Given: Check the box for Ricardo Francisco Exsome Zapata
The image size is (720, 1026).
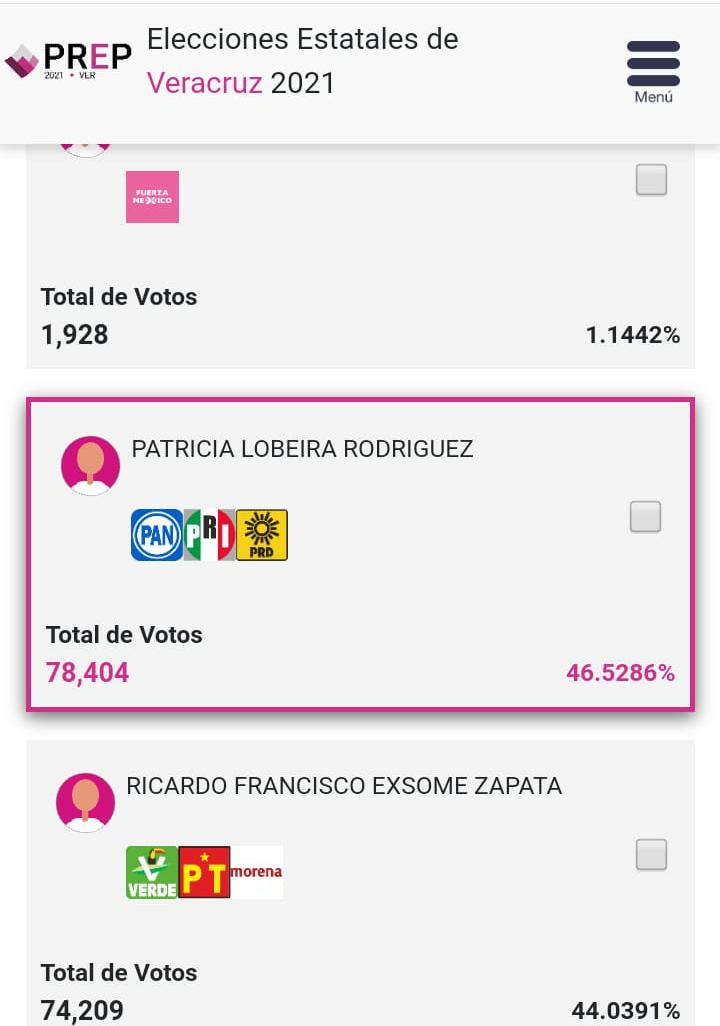Looking at the screenshot, I should pyautogui.click(x=651, y=855).
